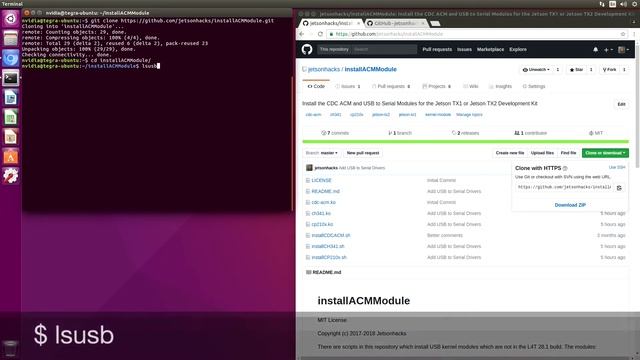640x360 pixels.
Task: Open the cdc-acm.ko file
Action: 323,202
